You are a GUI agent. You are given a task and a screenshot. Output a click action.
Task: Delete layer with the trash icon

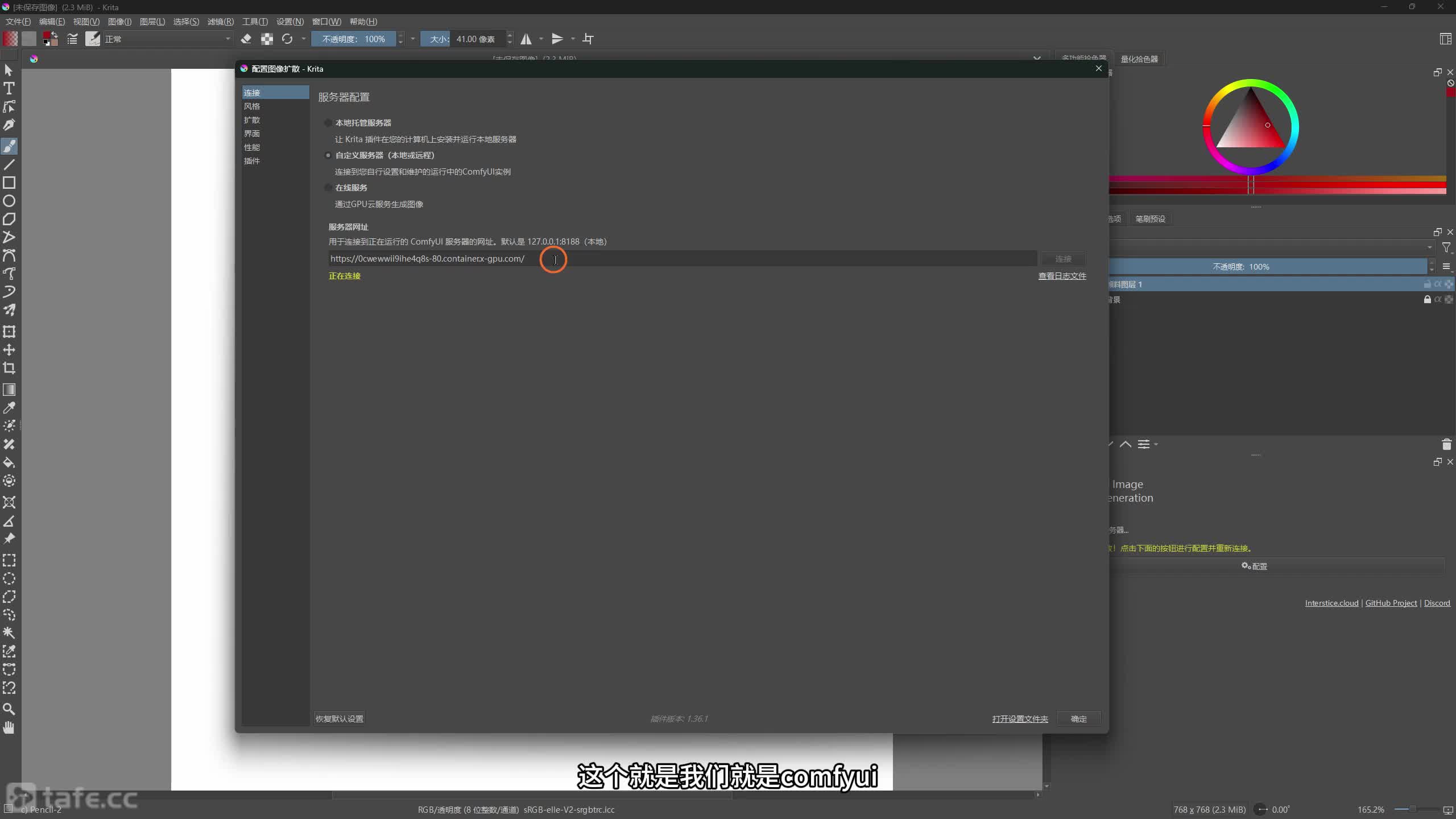1447,444
